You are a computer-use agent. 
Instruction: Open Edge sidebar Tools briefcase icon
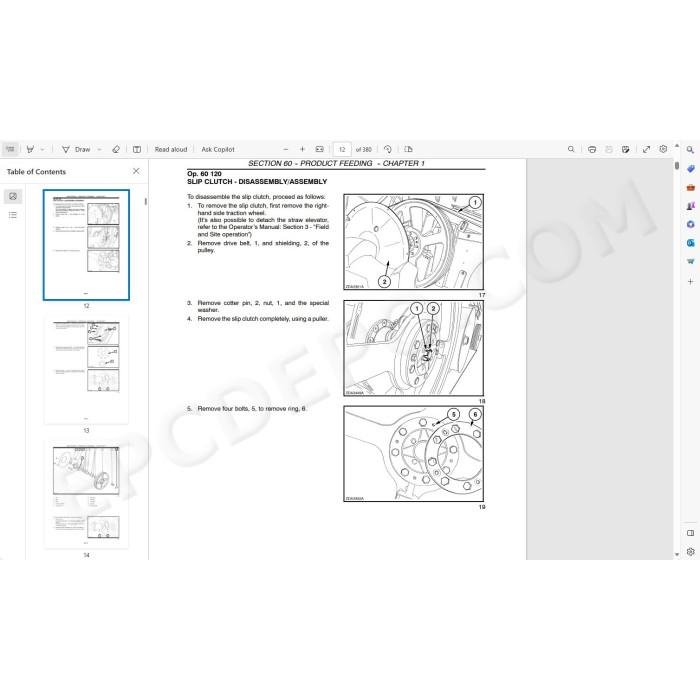pyautogui.click(x=691, y=188)
